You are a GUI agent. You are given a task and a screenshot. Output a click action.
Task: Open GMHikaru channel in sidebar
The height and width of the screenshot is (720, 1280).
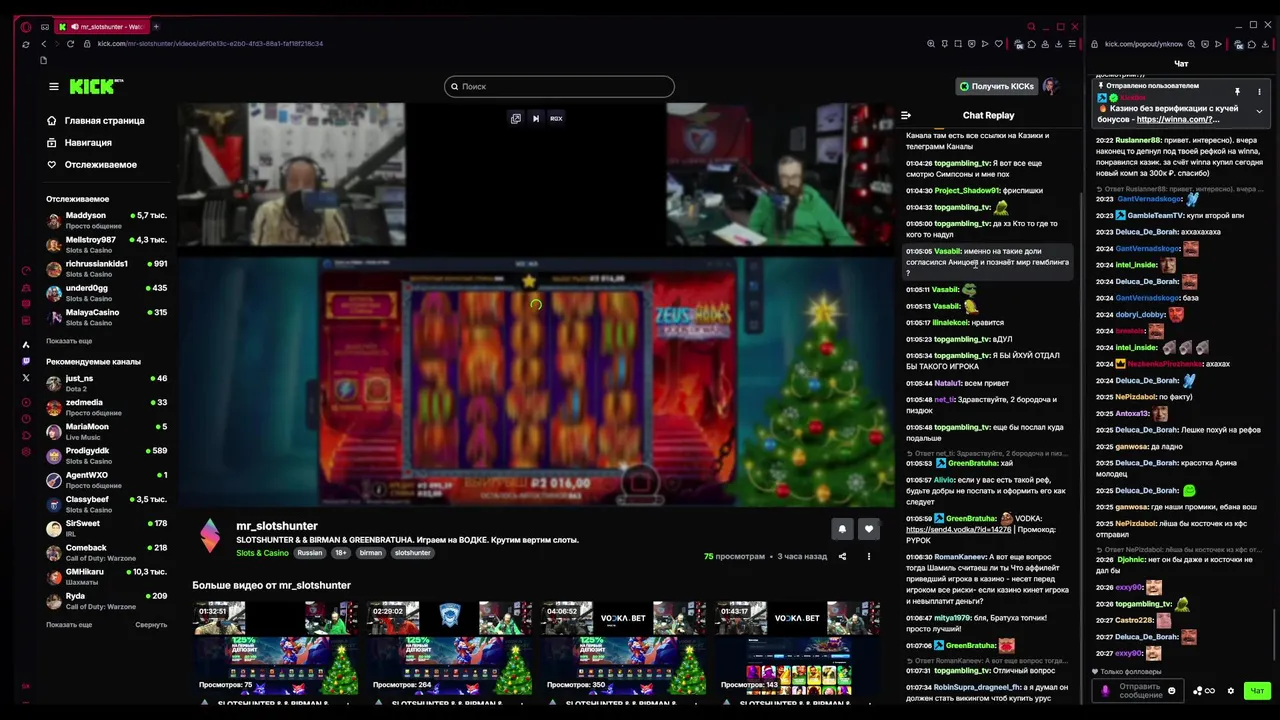[x=106, y=576]
